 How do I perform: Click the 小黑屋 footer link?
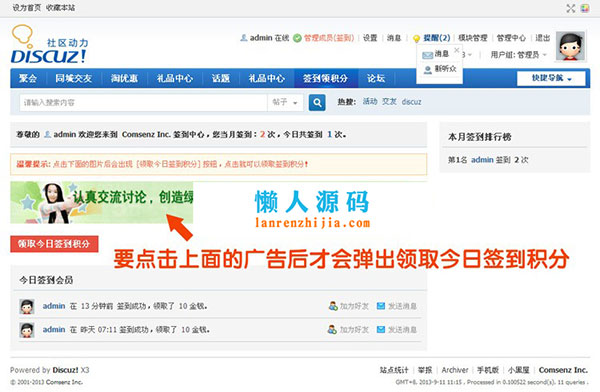click(518, 370)
